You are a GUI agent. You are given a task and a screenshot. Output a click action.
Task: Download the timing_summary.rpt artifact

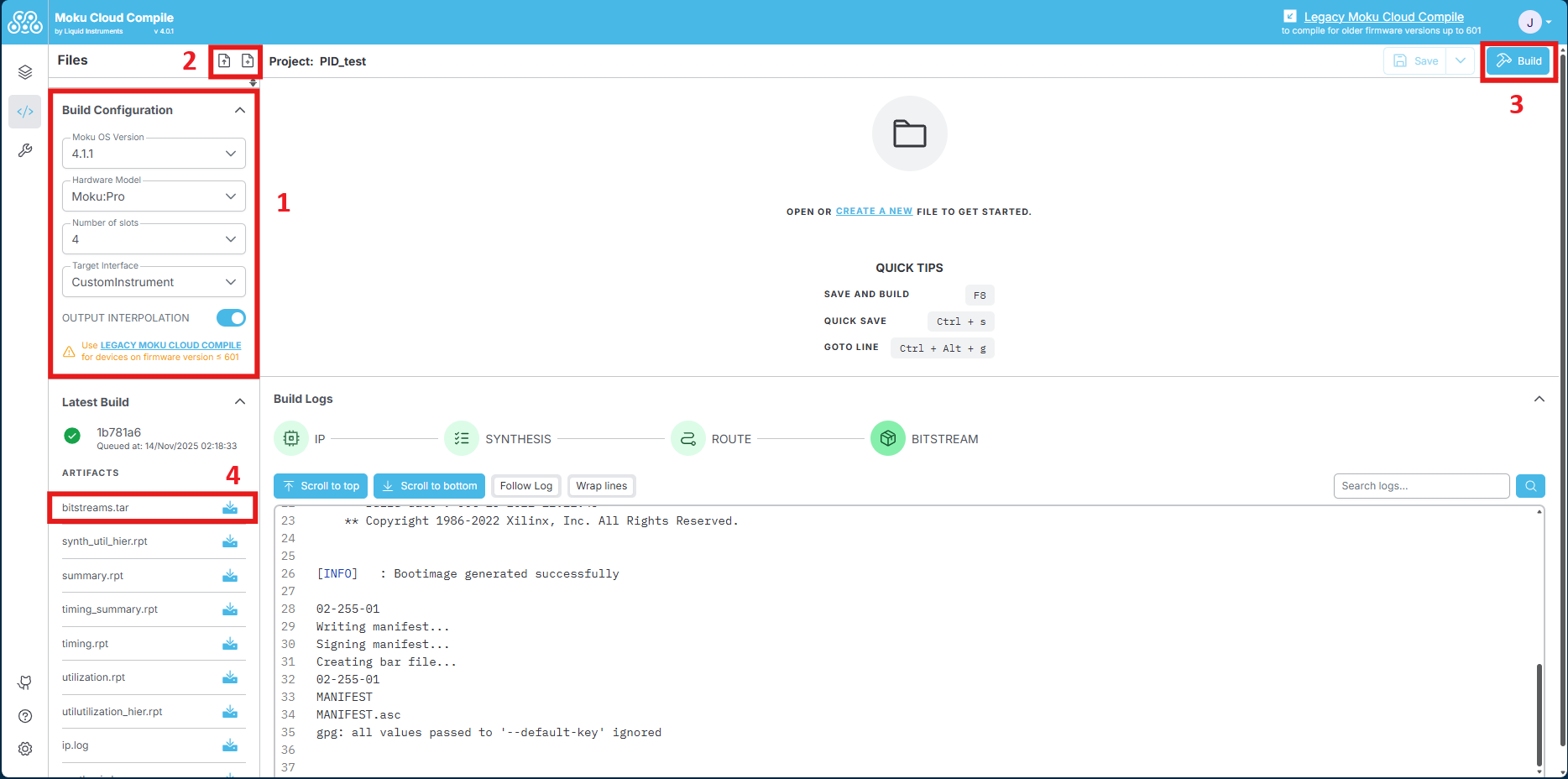pos(230,609)
